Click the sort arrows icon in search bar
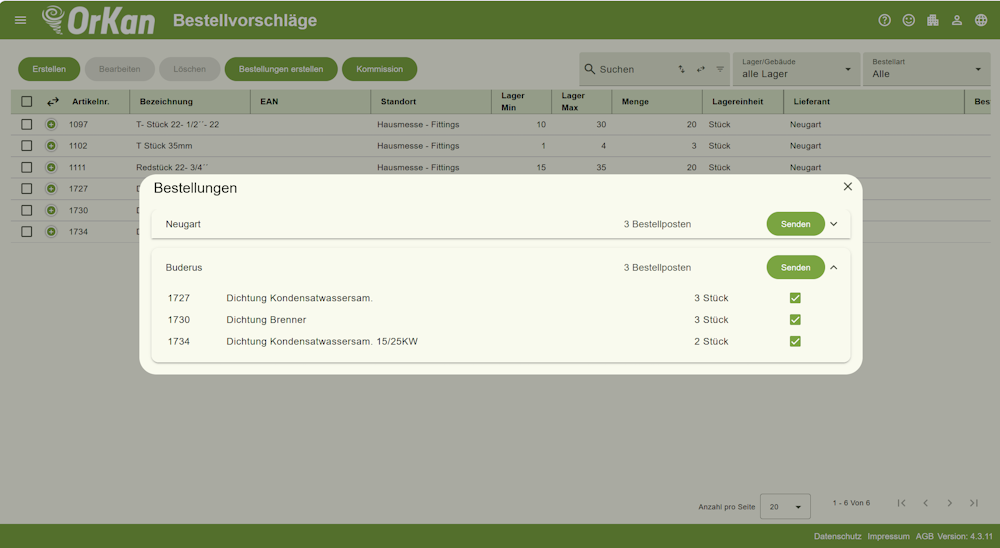The height and width of the screenshot is (548, 1000). pyautogui.click(x=682, y=69)
